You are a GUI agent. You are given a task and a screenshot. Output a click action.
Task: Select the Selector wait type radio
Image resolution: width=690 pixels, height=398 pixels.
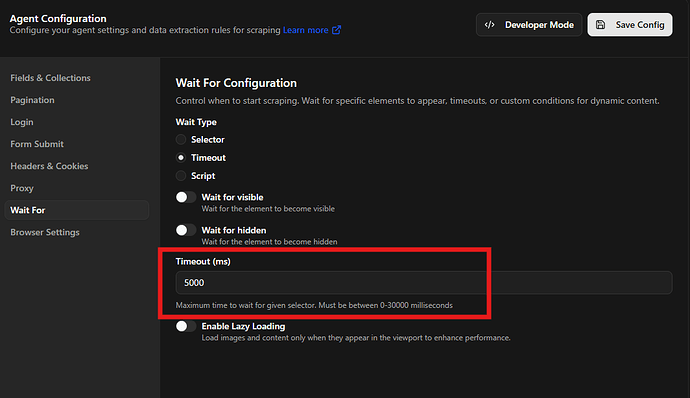pyautogui.click(x=181, y=140)
